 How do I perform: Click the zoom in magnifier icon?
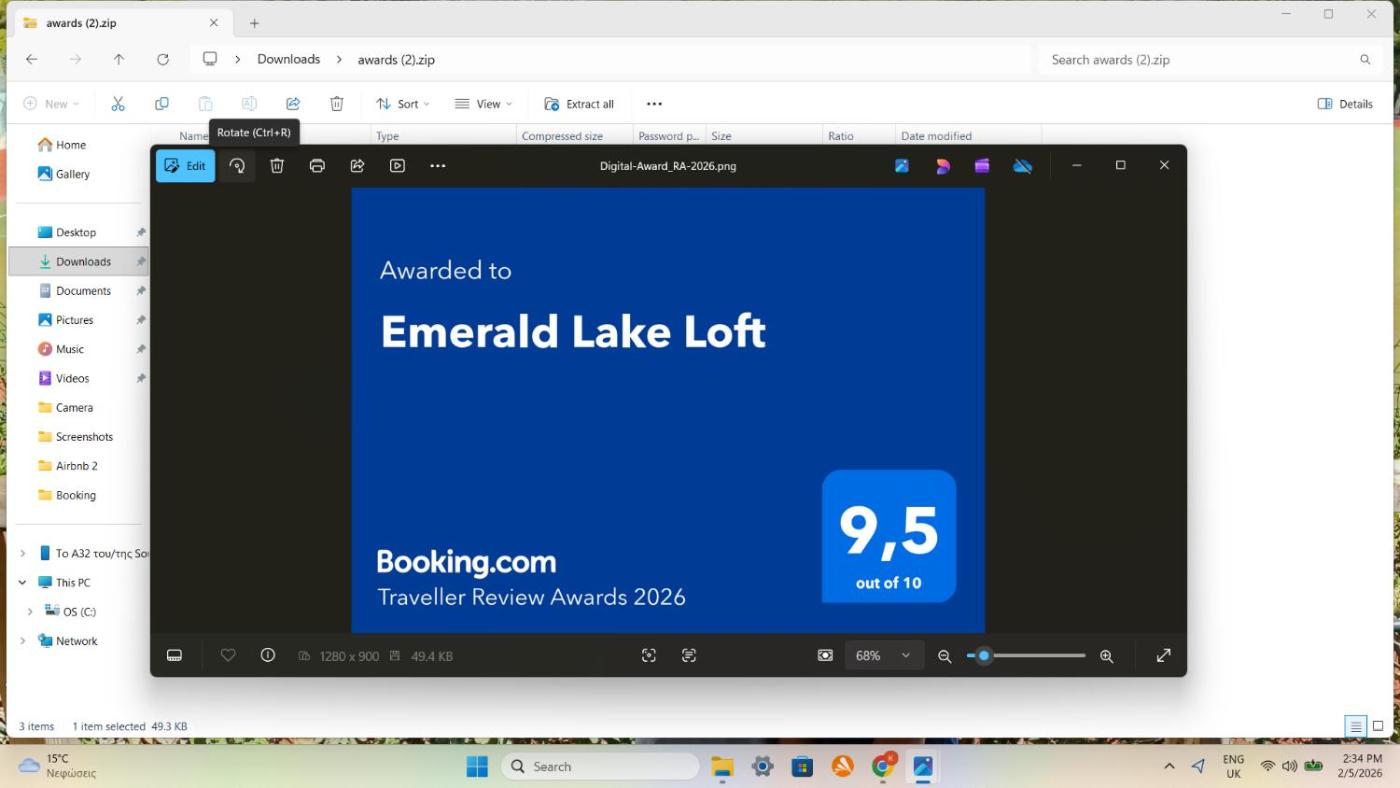click(1106, 656)
